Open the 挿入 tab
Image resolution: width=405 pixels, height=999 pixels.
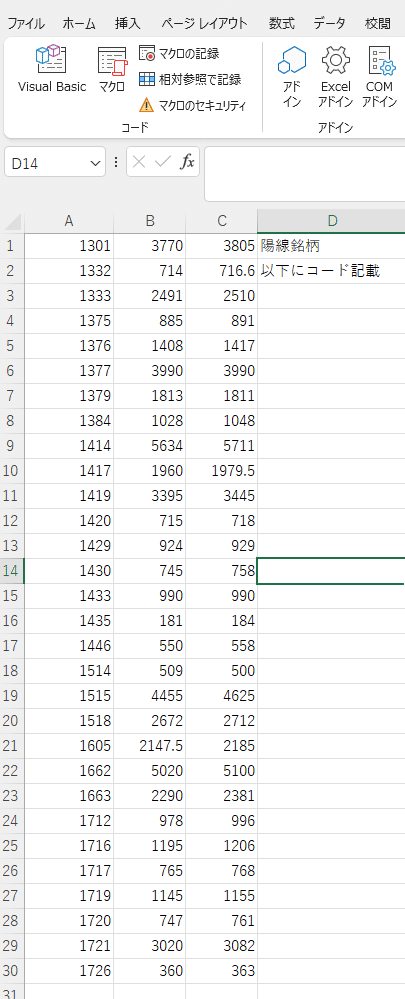(x=127, y=24)
